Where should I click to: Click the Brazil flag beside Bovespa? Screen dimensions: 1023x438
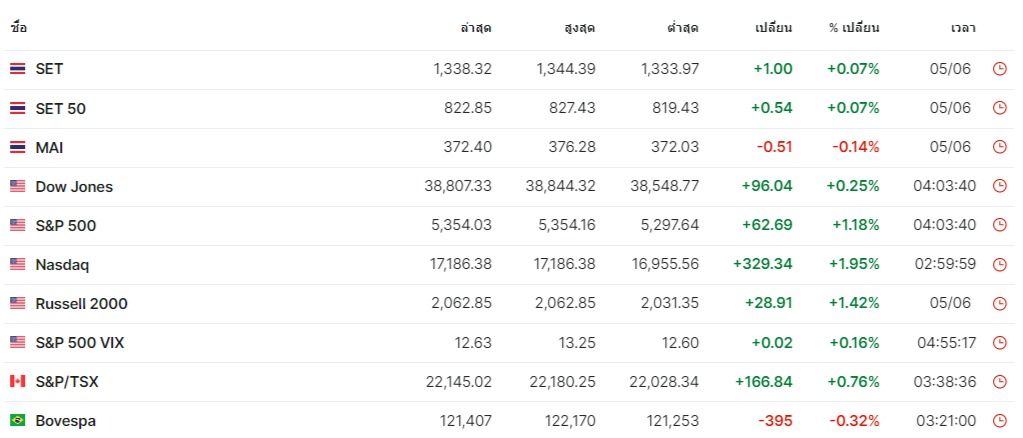[x=18, y=420]
